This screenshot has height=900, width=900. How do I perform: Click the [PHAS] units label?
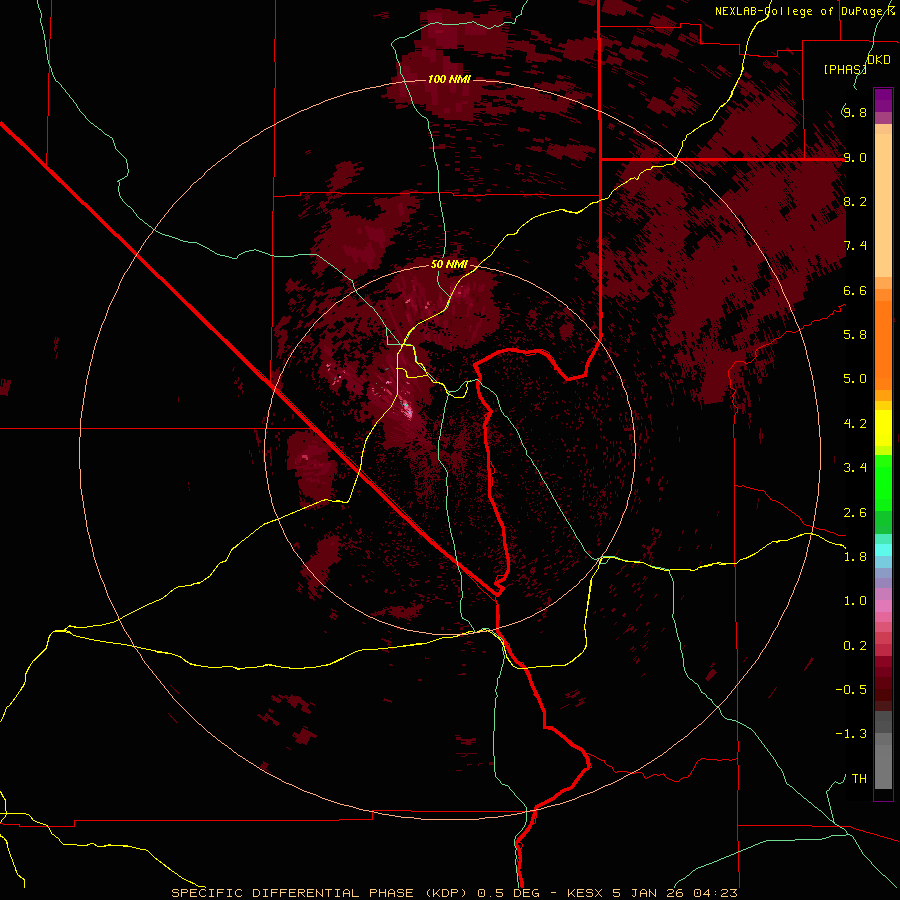845,69
